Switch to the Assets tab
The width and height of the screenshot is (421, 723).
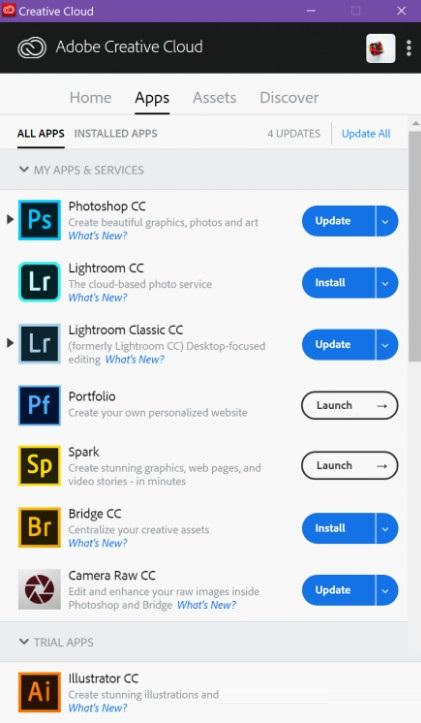pyautogui.click(x=214, y=98)
